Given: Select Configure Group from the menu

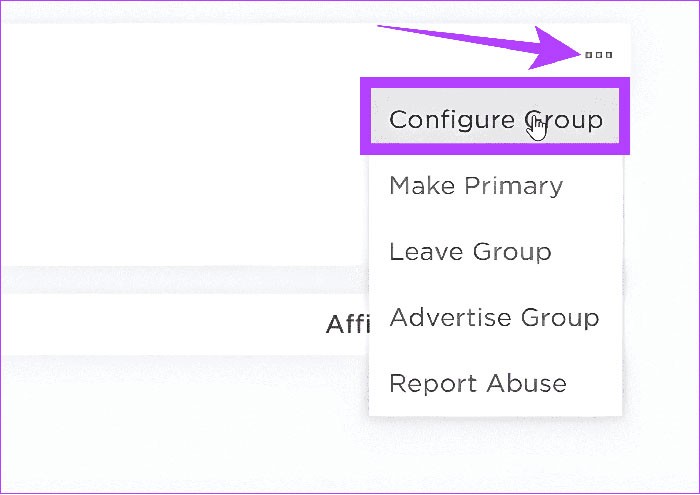Looking at the screenshot, I should pos(495,120).
